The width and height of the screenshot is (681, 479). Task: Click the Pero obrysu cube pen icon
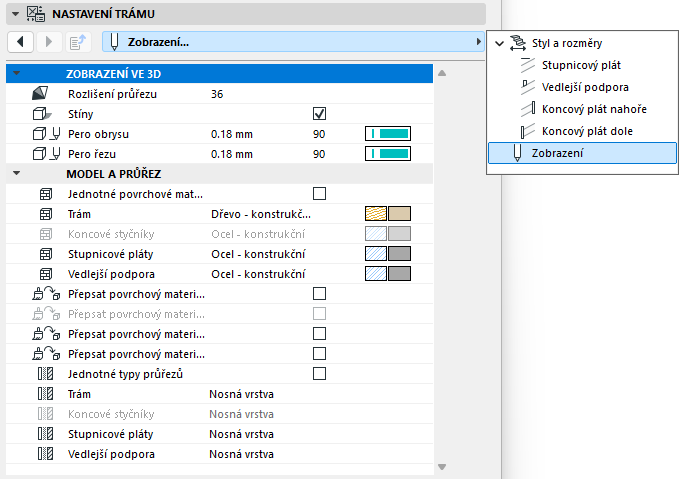pos(46,134)
